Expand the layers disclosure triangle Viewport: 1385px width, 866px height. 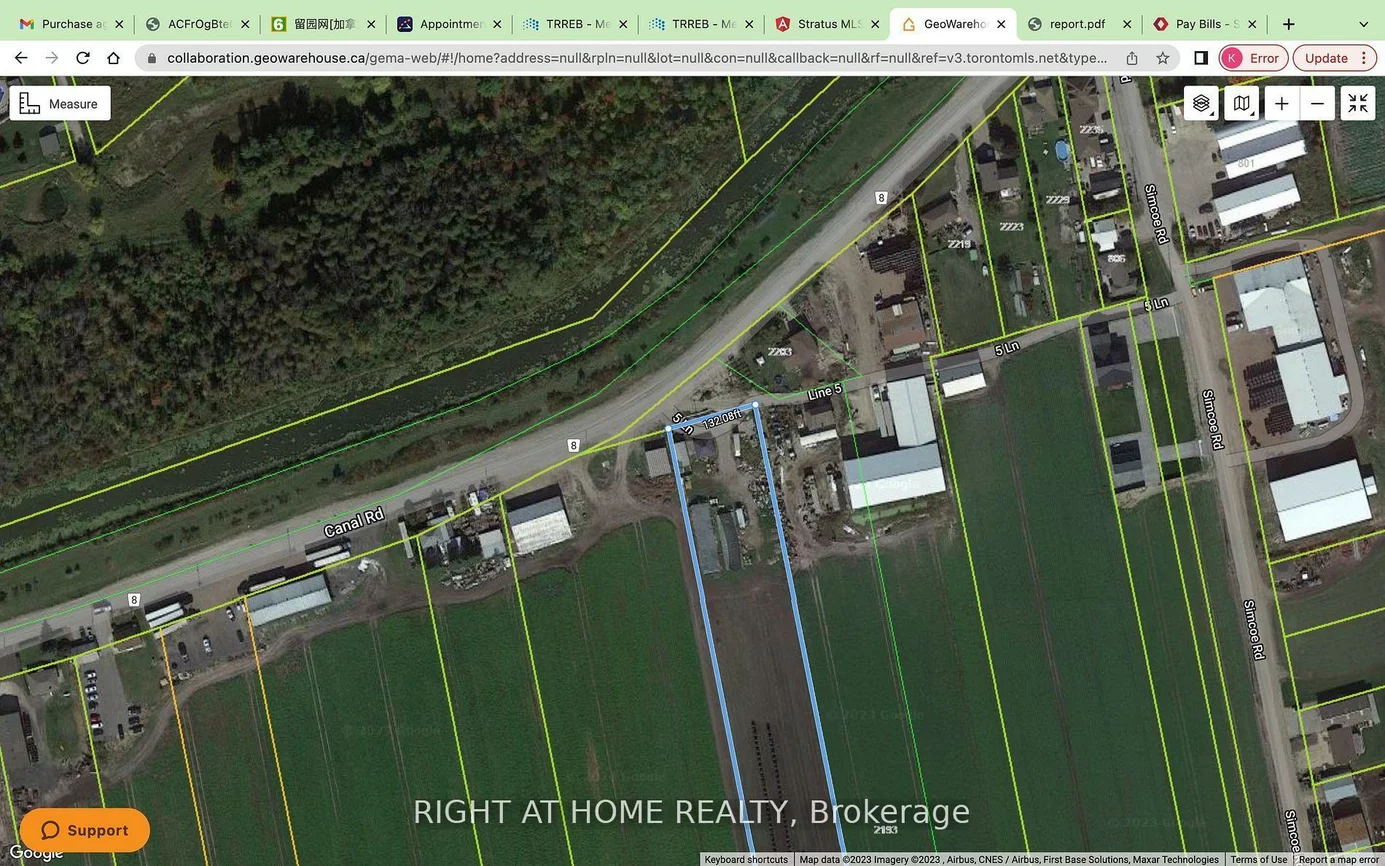(1212, 116)
